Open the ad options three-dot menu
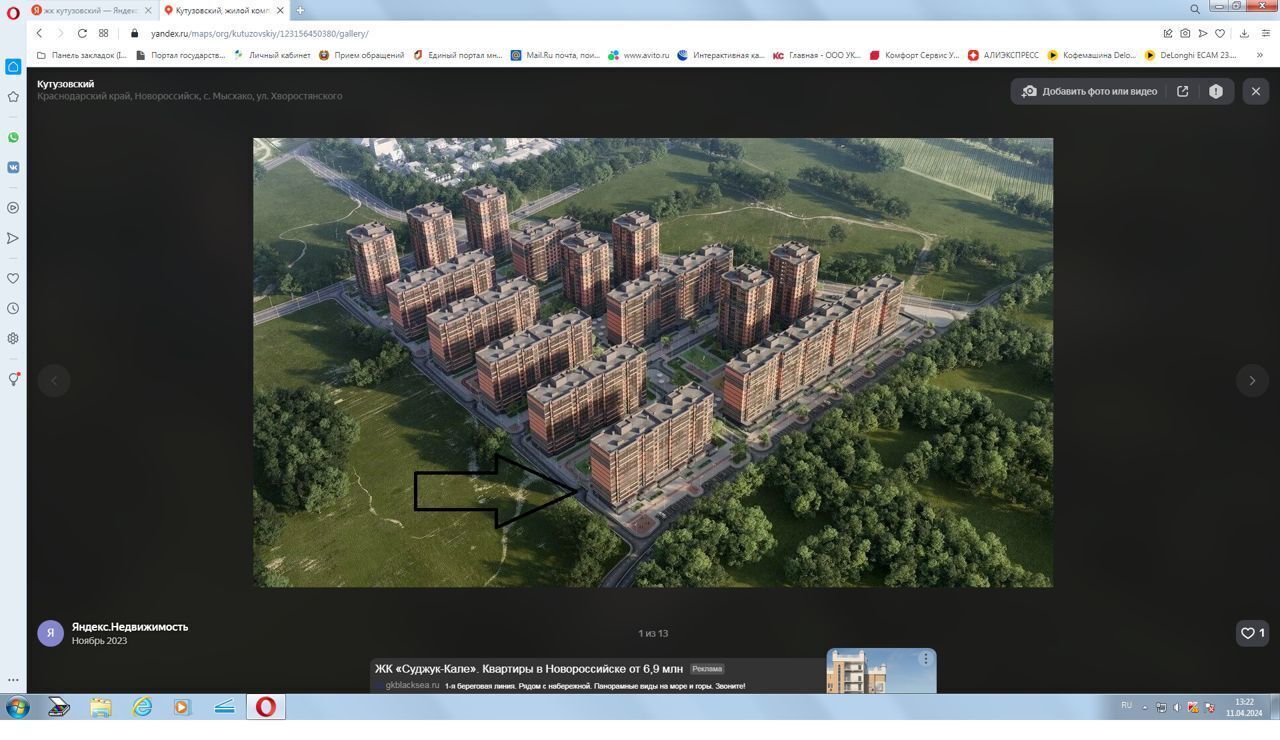 click(x=925, y=658)
